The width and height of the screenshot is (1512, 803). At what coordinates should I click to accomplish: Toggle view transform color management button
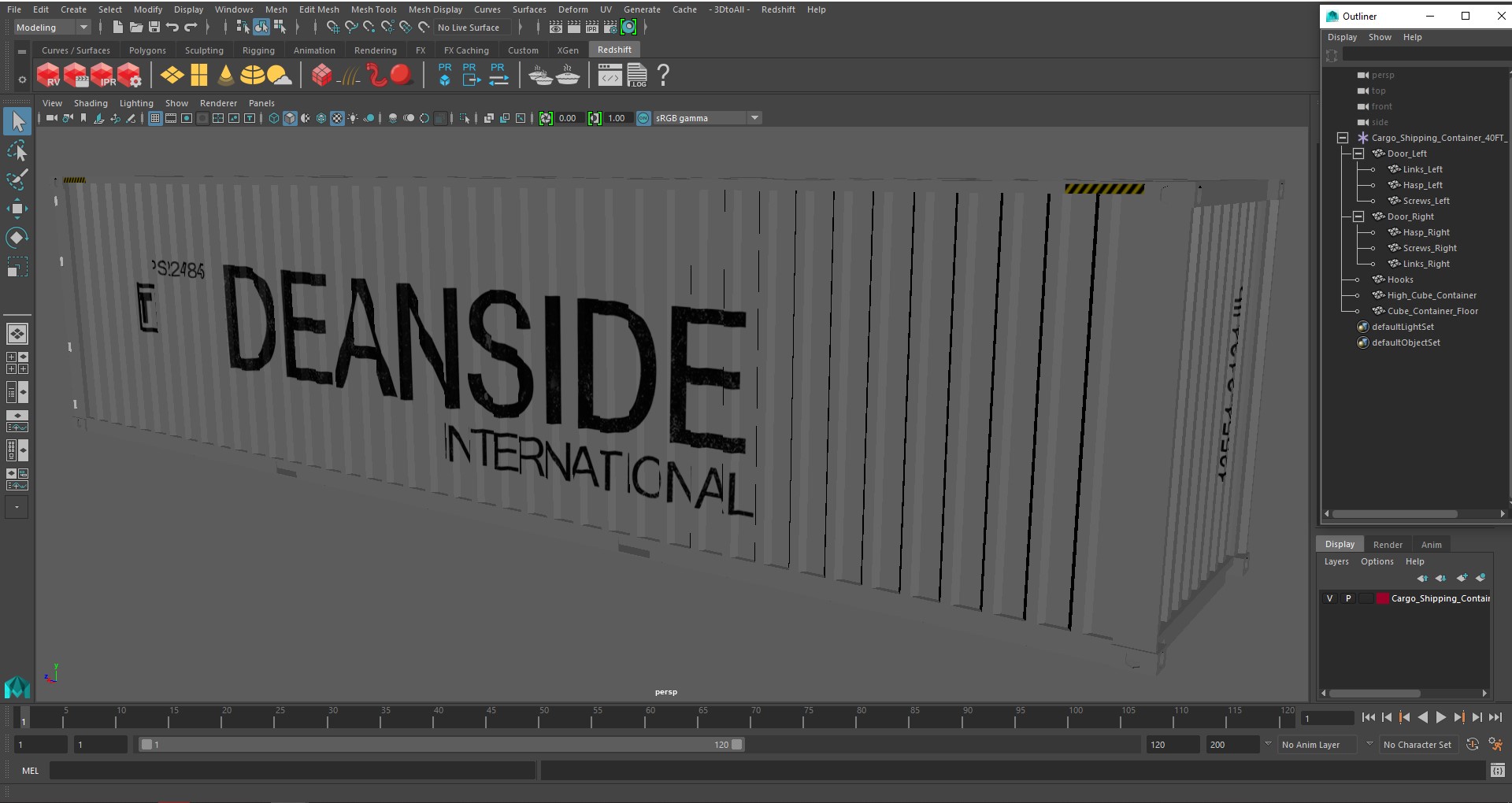point(643,118)
